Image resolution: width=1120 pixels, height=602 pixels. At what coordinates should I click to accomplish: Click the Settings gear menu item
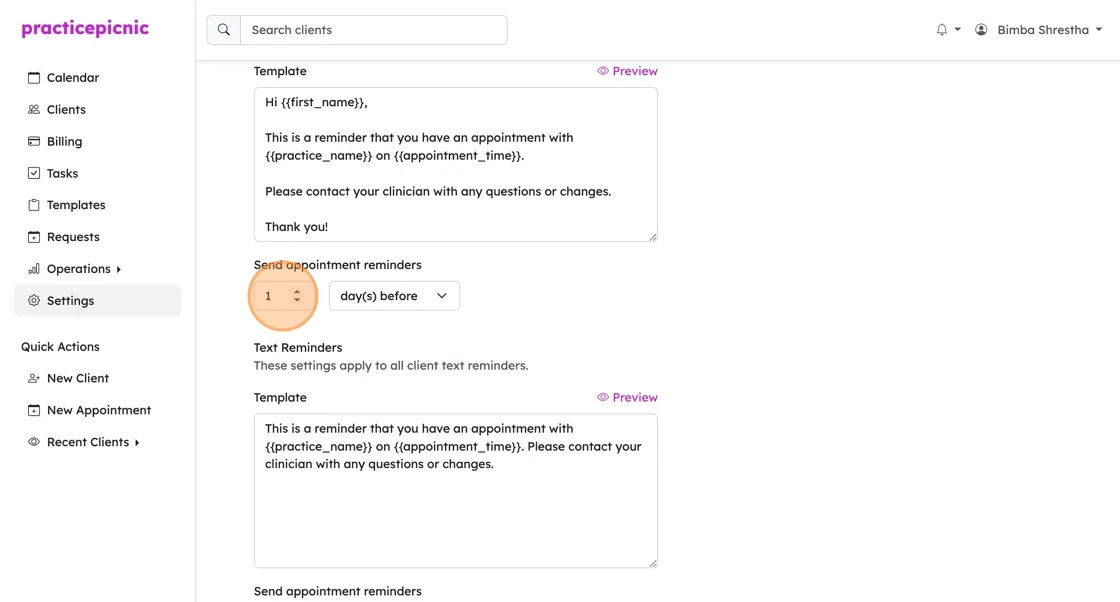(x=98, y=301)
